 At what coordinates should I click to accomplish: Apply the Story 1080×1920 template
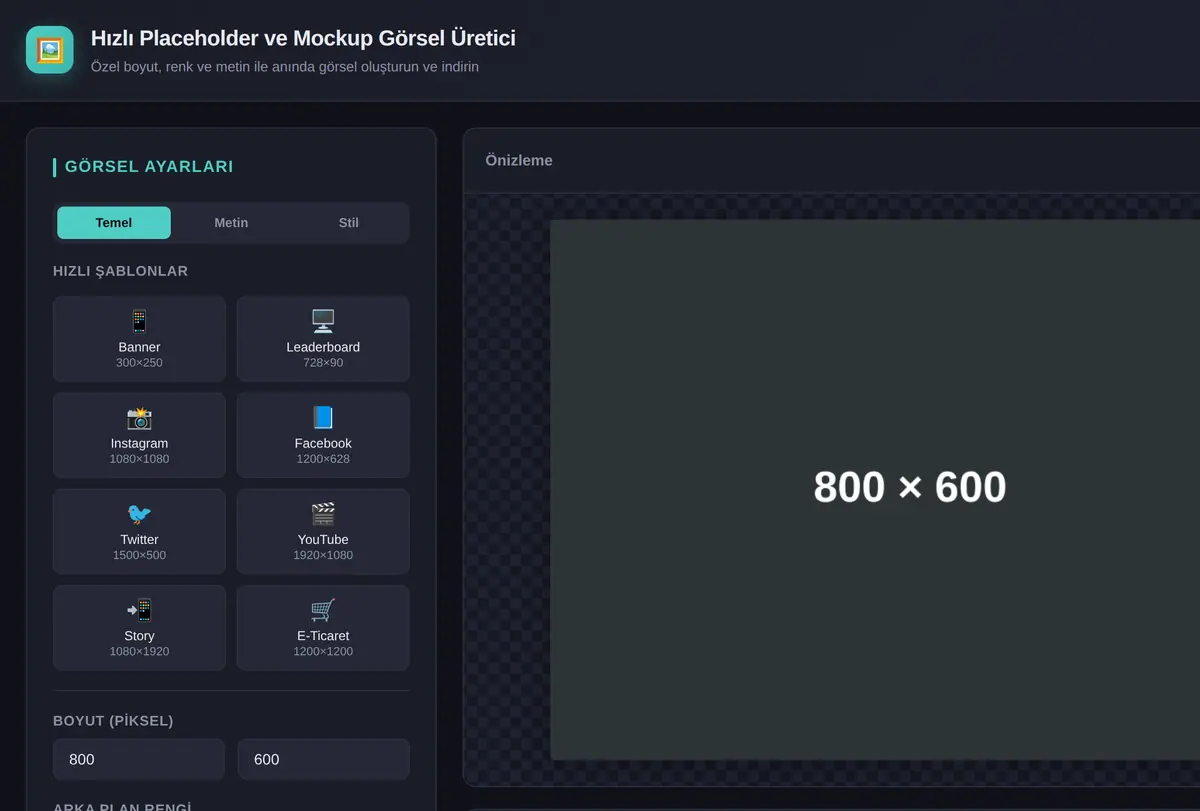pos(139,628)
